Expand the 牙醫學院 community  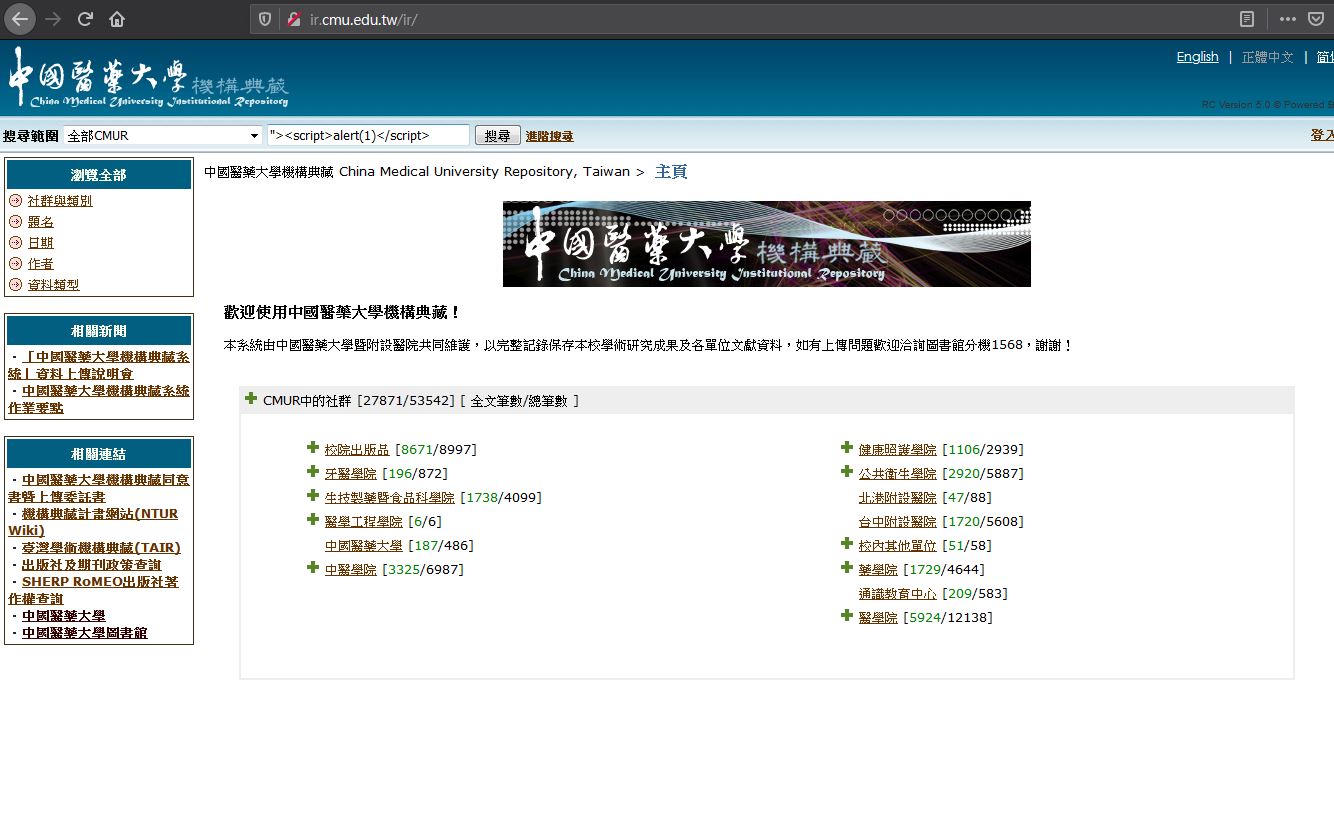pos(313,472)
